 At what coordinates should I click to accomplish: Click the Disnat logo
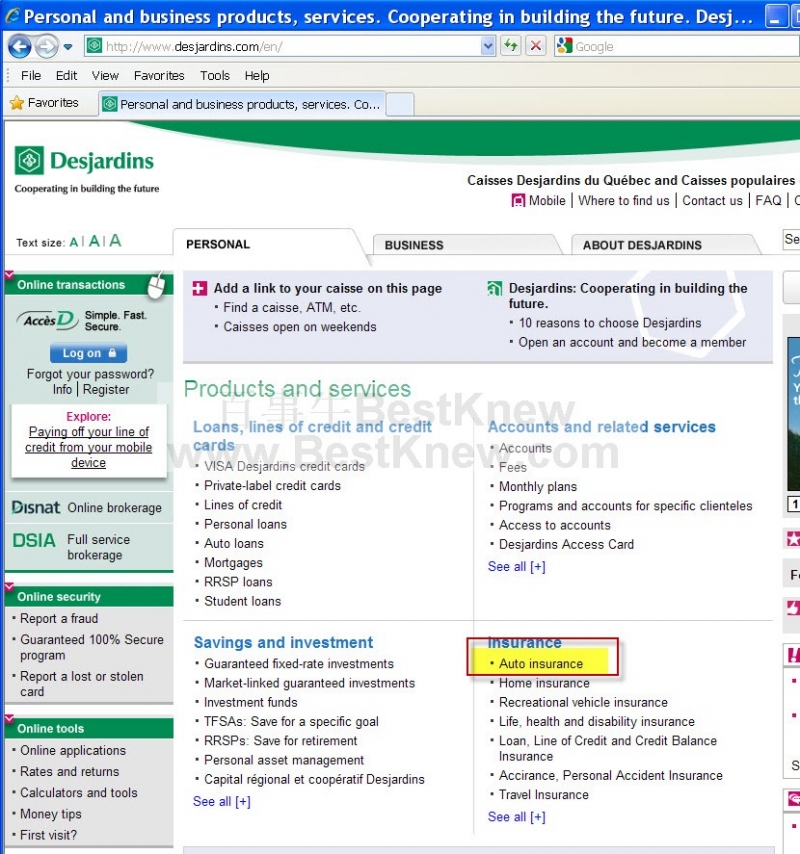[x=36, y=508]
